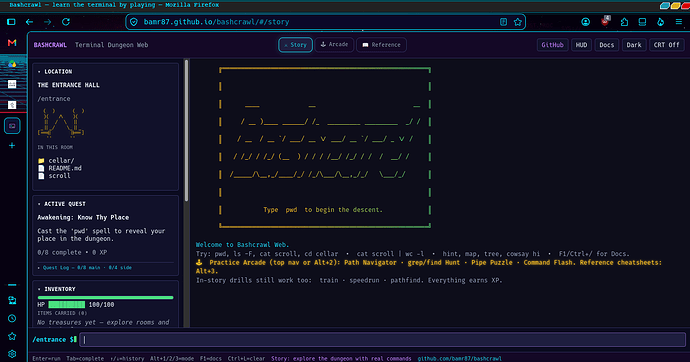The image size is (690, 362).
Task: Open the Gmail vertical tab
Action: click(x=12, y=43)
